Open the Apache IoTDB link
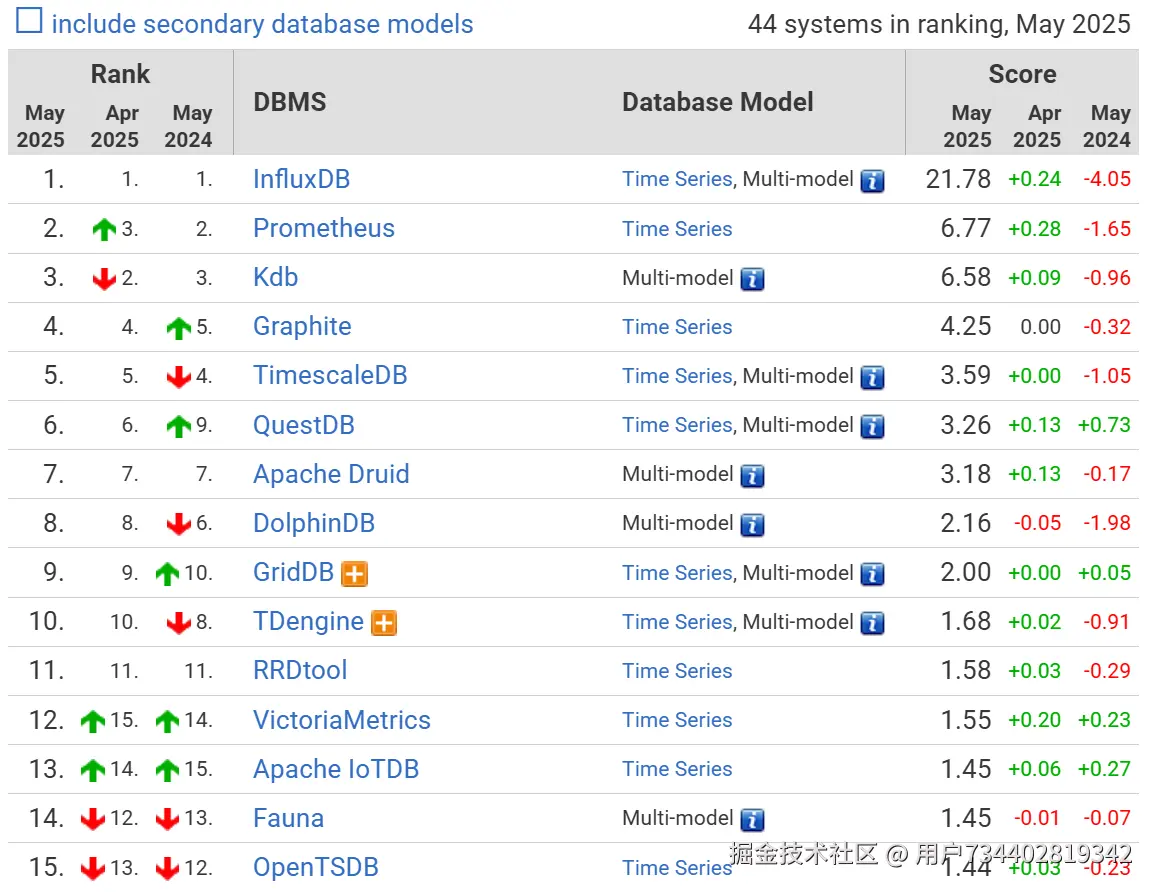The image size is (1157, 892). click(x=336, y=770)
